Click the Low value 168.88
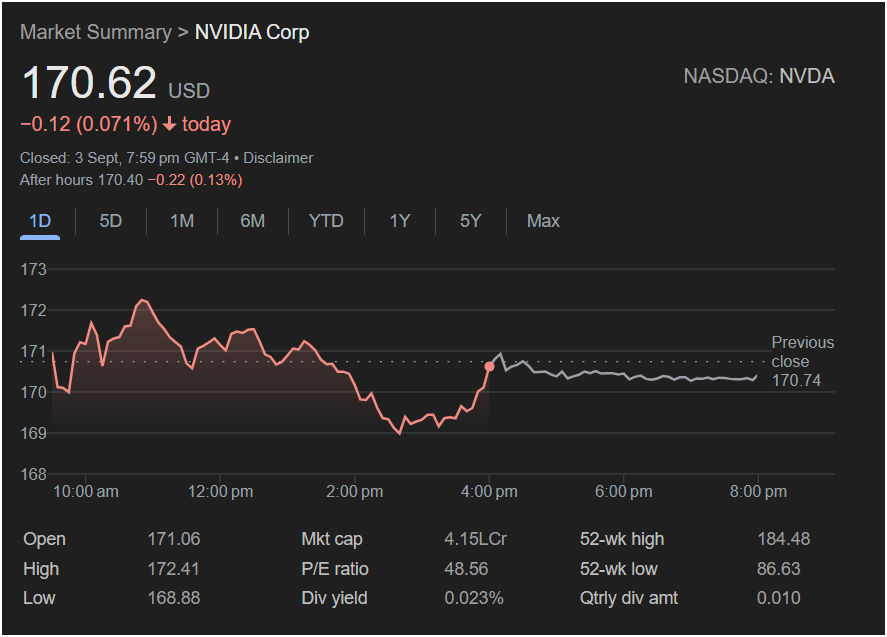887x637 pixels. [x=174, y=598]
